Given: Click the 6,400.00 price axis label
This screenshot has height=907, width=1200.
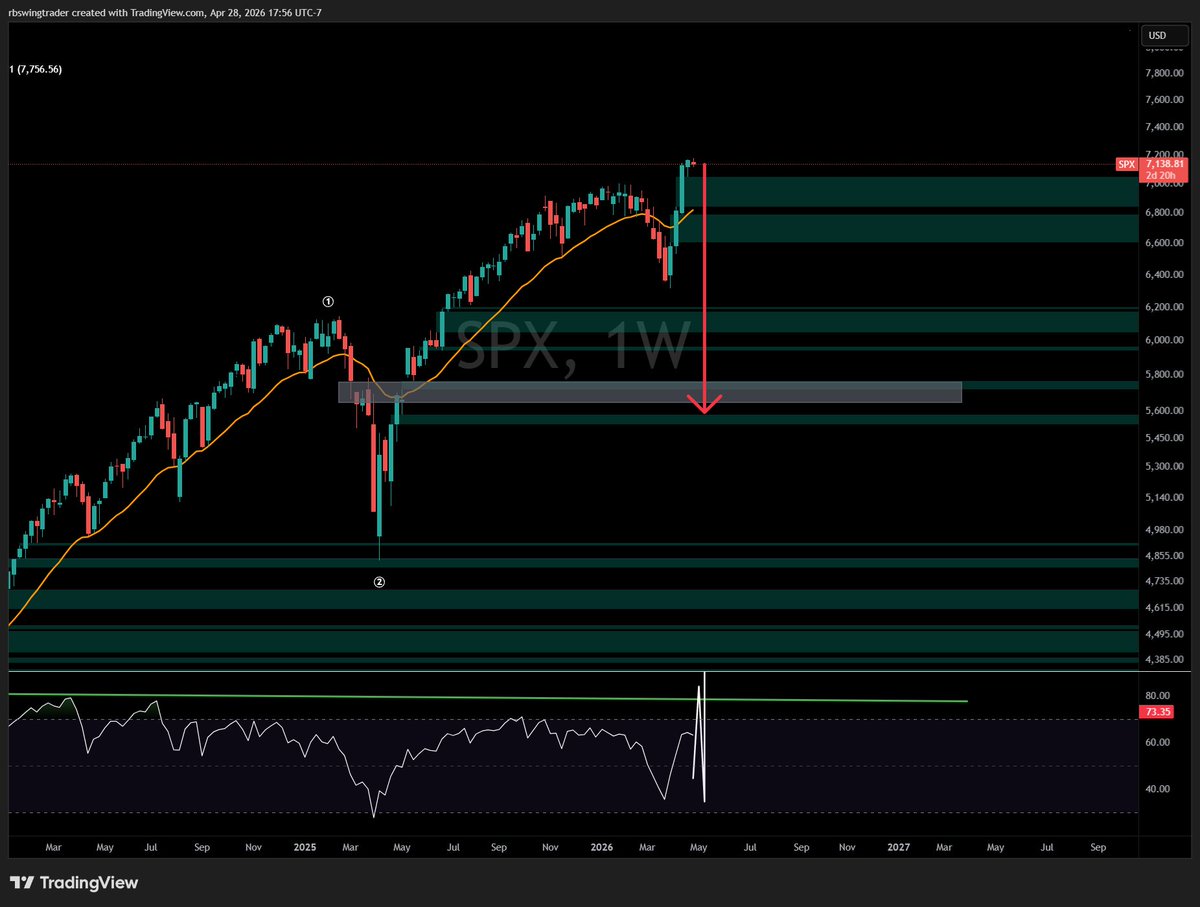Looking at the screenshot, I should click(1166, 275).
